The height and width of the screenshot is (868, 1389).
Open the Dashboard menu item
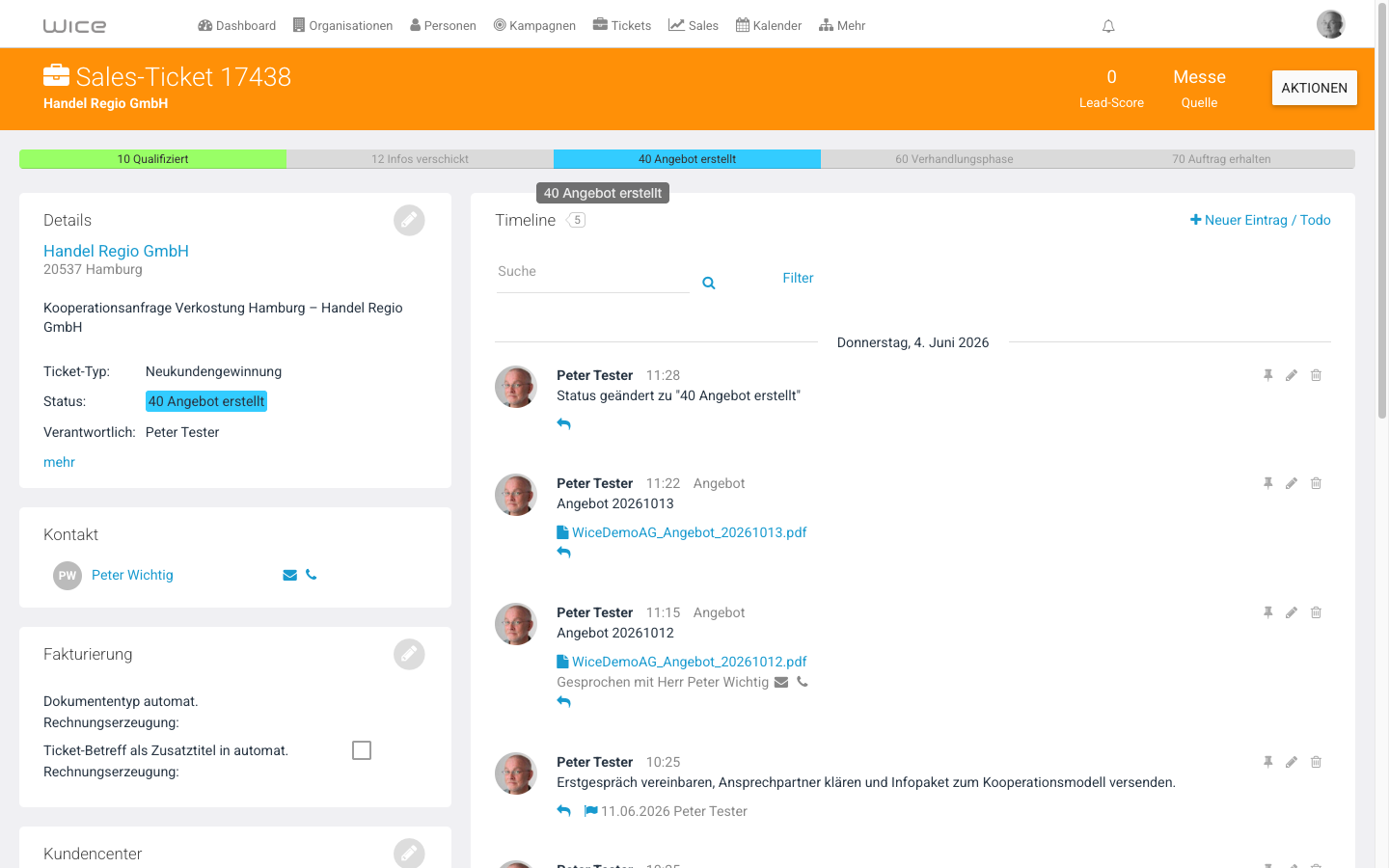pyautogui.click(x=236, y=26)
